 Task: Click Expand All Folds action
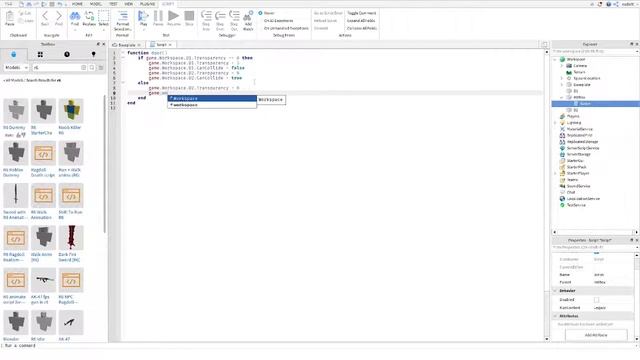coord(361,20)
